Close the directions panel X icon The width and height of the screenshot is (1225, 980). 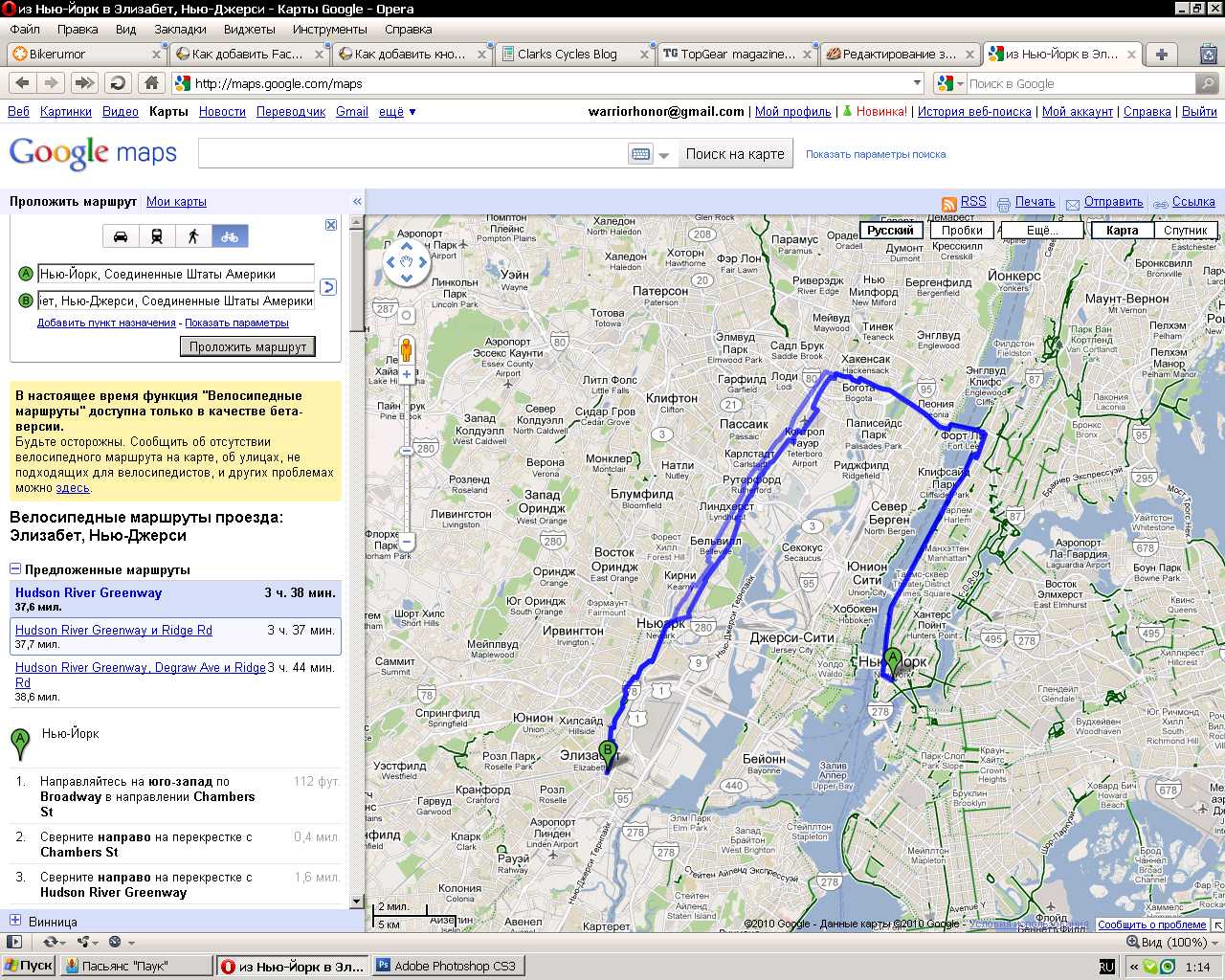tap(331, 225)
